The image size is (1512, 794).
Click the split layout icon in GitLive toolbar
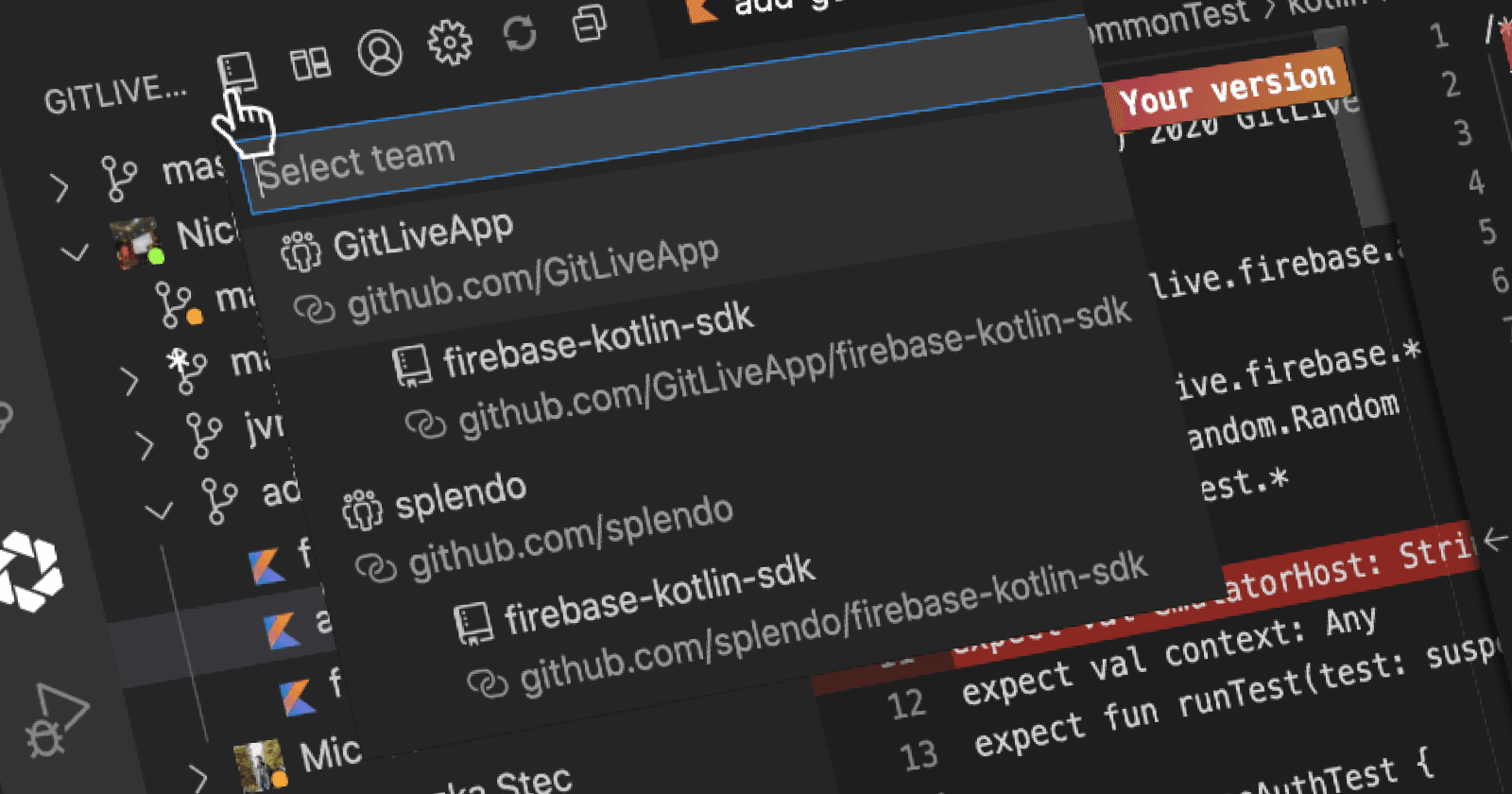(x=310, y=63)
